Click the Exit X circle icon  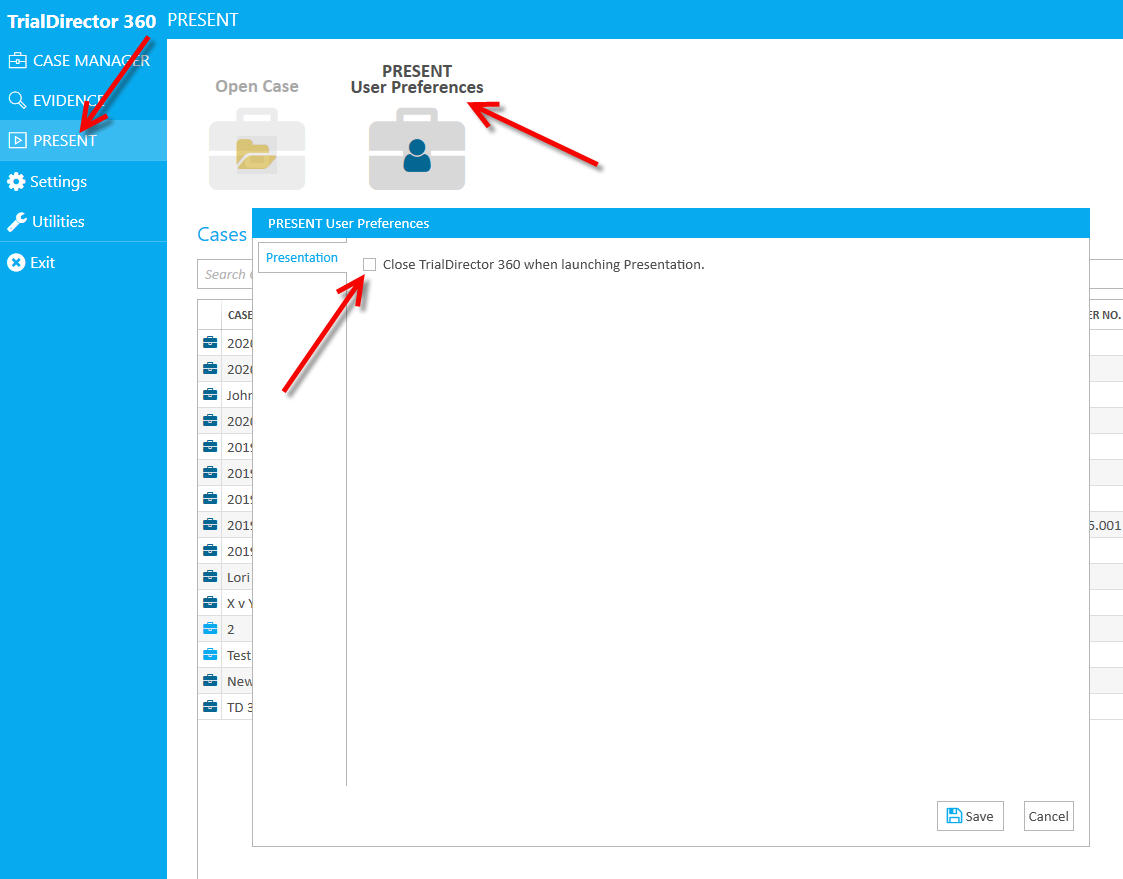[x=16, y=262]
